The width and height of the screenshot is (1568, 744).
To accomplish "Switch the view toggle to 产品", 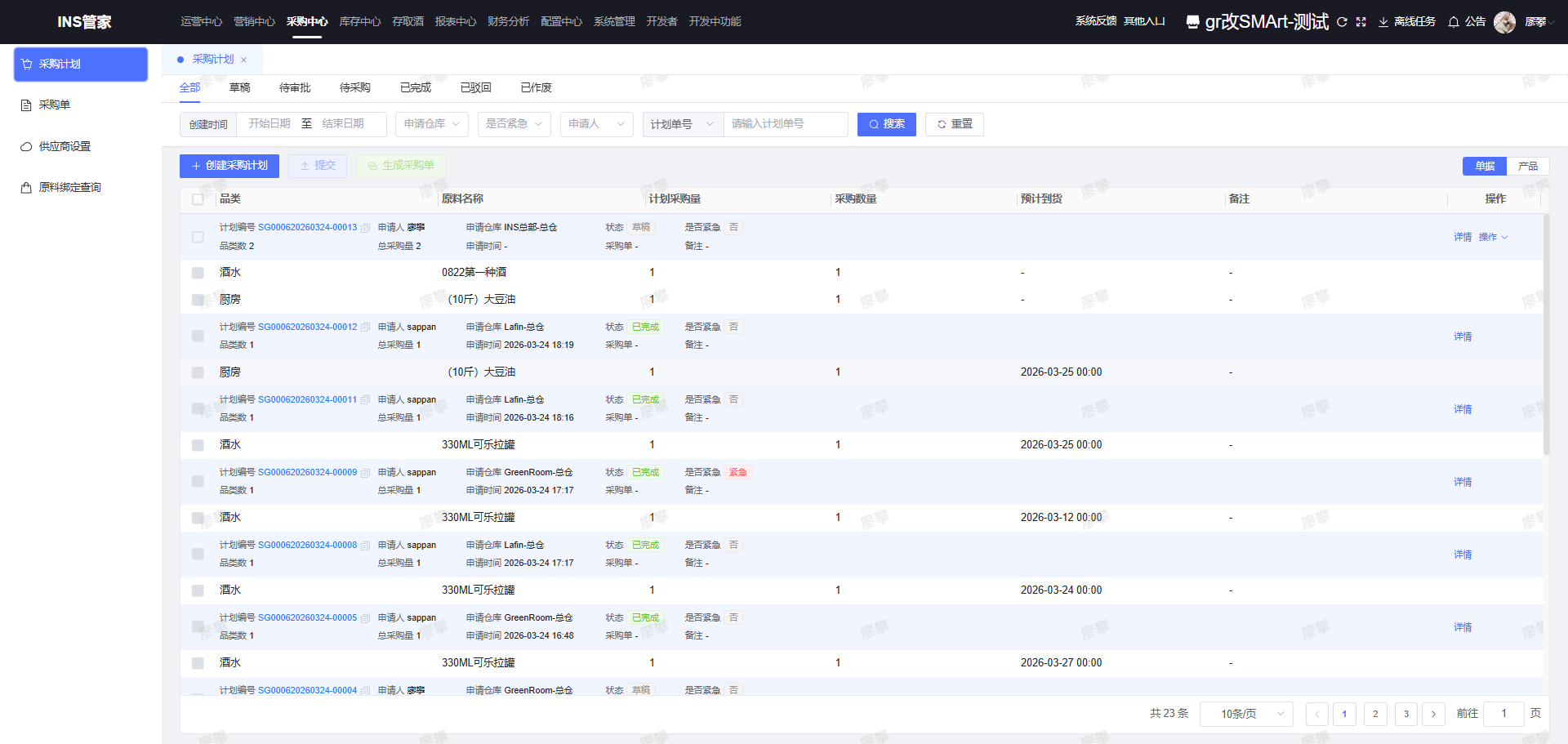I will (x=1527, y=166).
